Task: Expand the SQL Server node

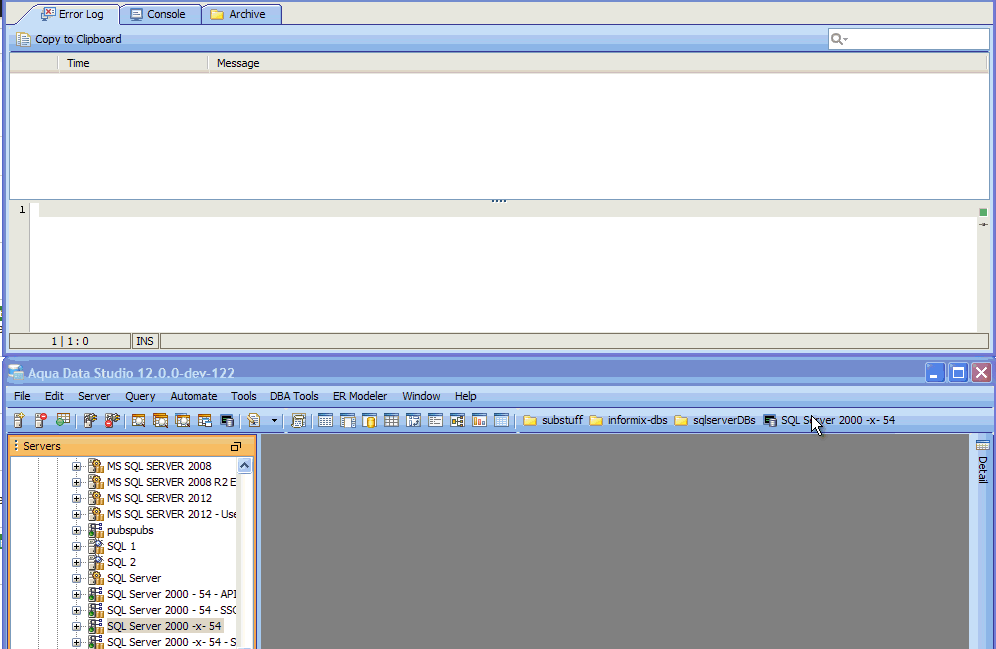Action: pos(76,579)
